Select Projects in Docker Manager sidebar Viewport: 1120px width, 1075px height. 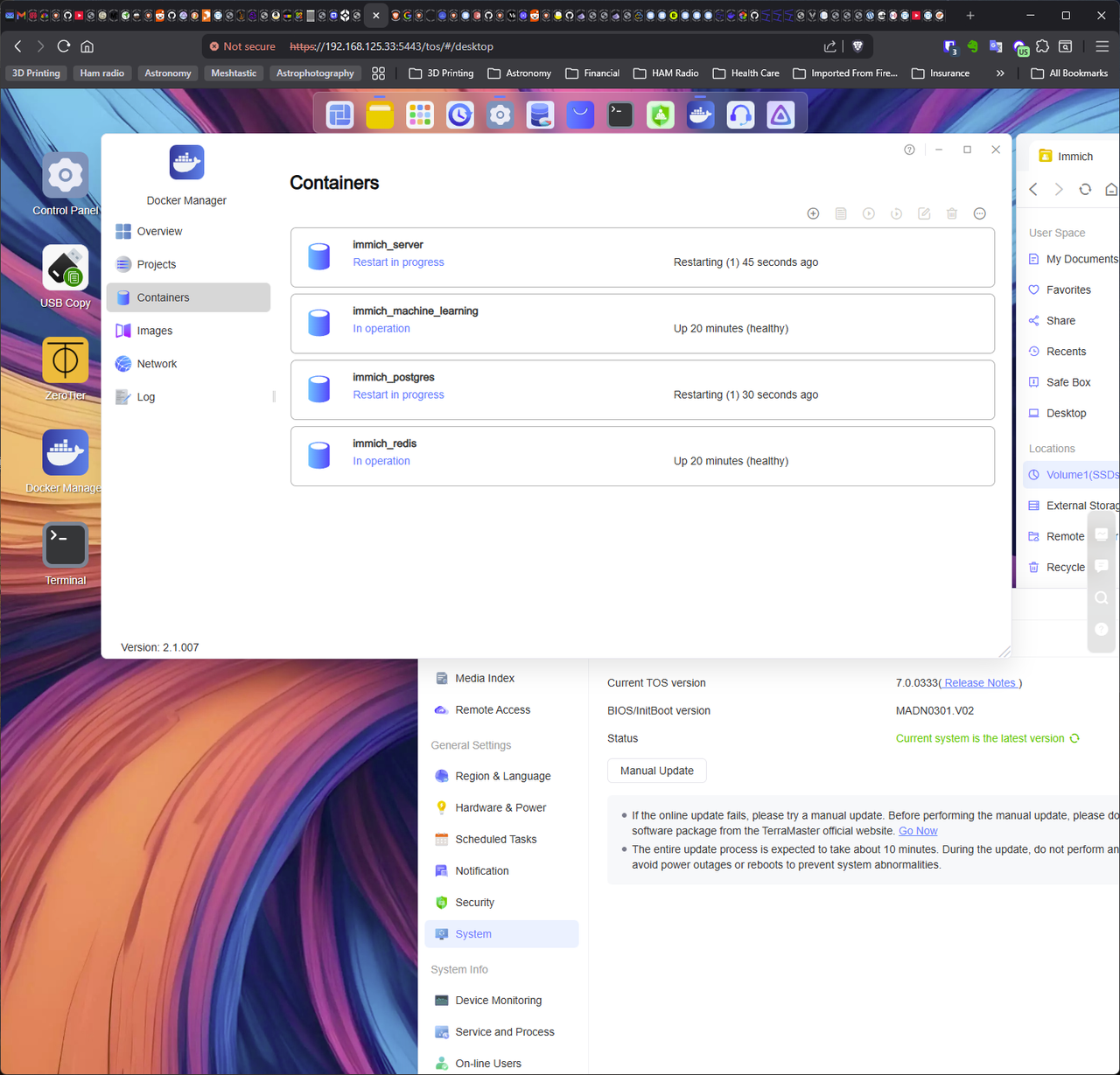click(188, 264)
